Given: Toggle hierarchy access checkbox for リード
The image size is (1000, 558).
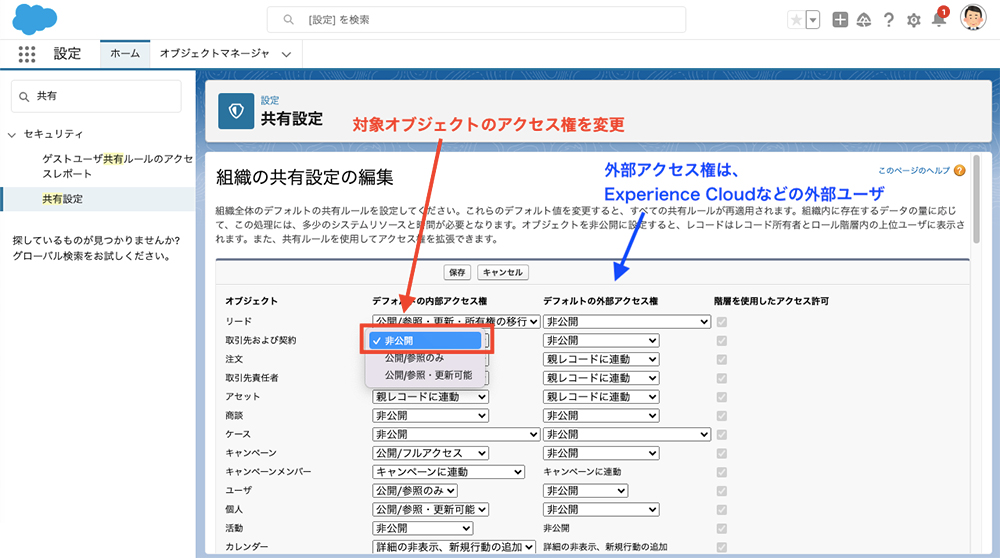Looking at the screenshot, I should tap(722, 322).
